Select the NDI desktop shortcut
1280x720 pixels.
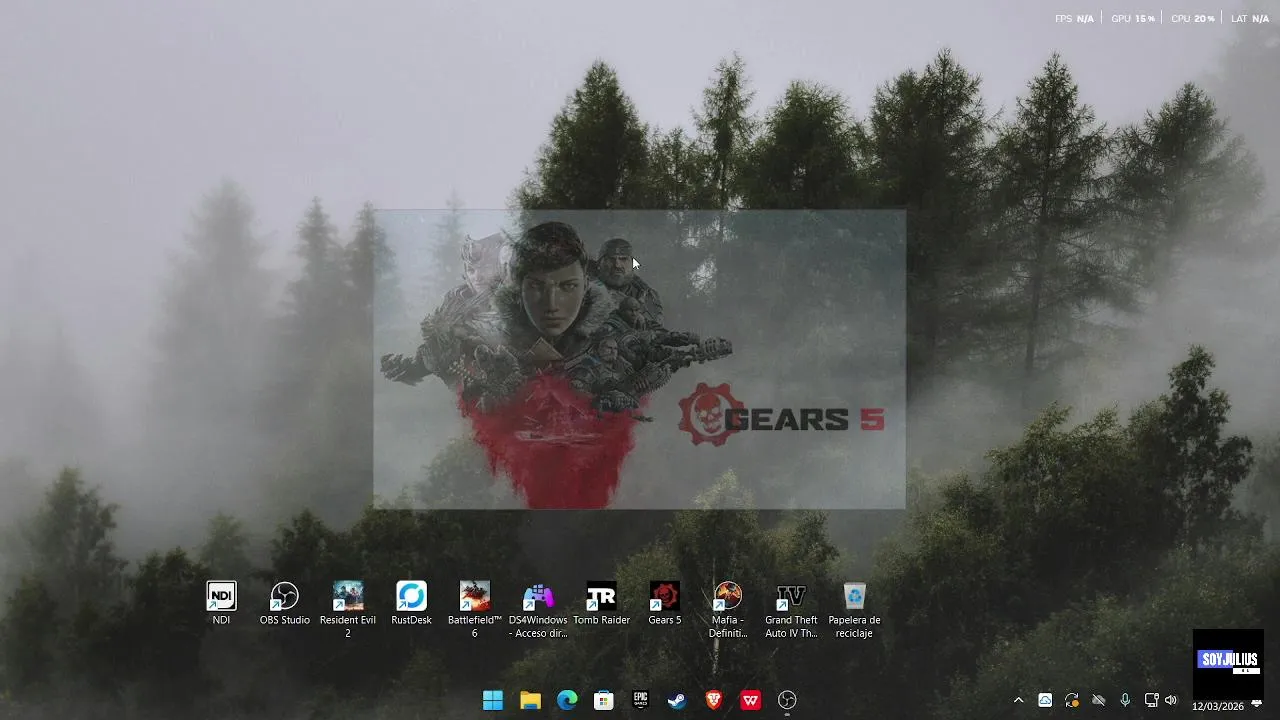[221, 603]
